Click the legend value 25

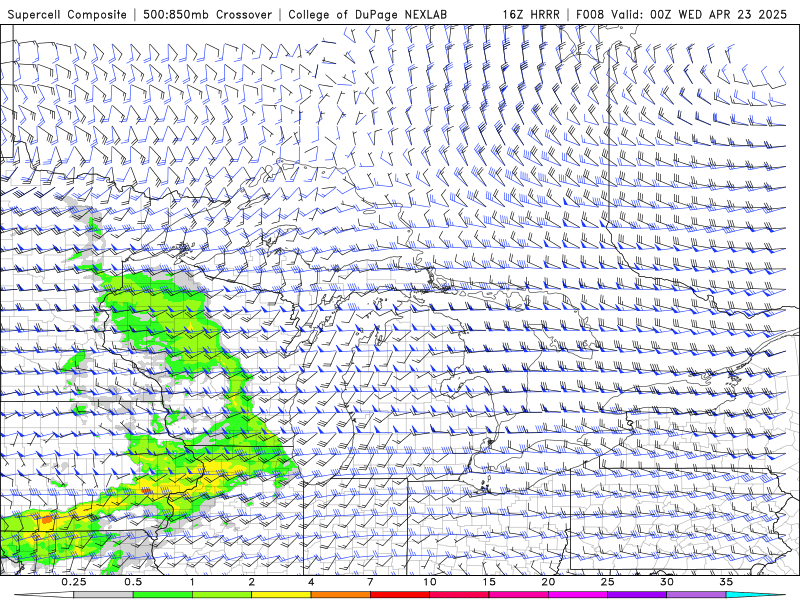point(607,582)
